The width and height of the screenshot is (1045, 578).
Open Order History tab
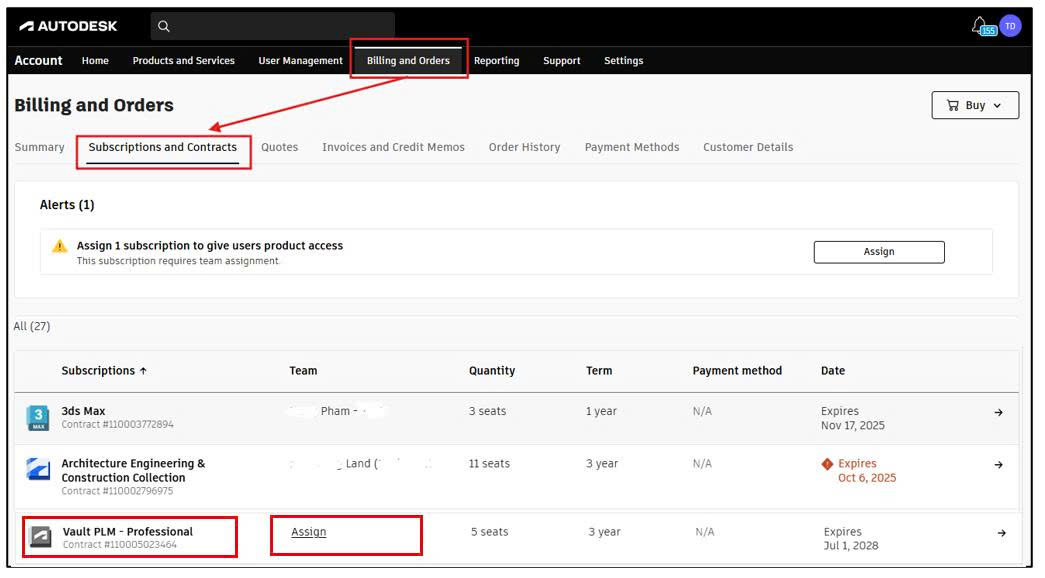[x=524, y=147]
